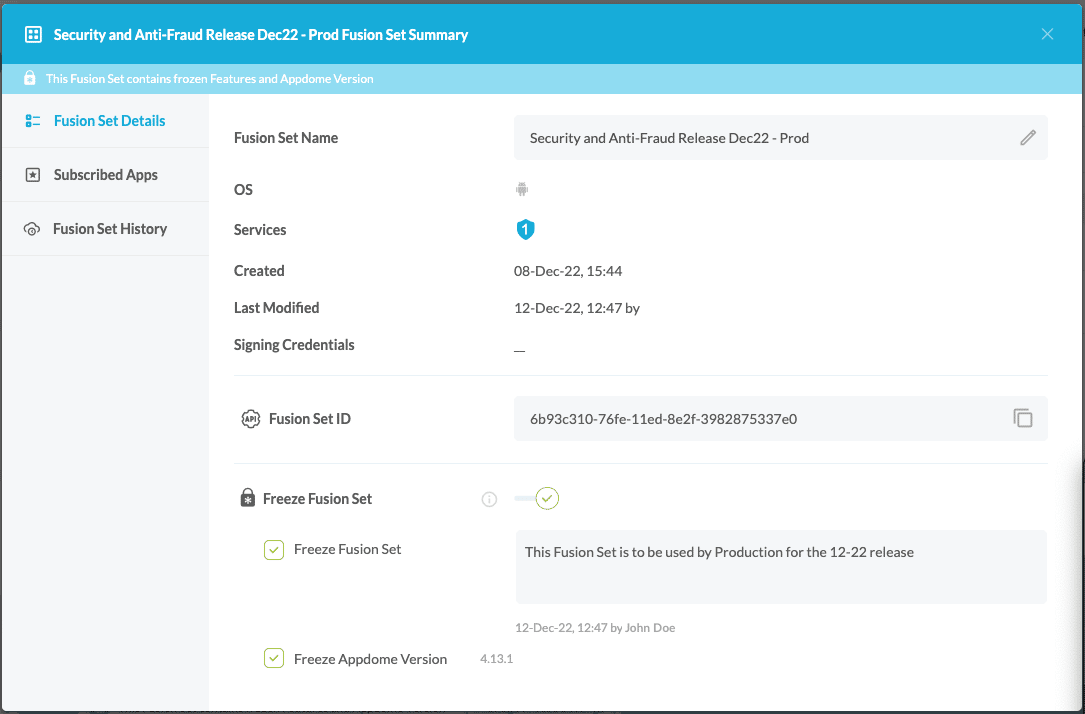Screen dimensions: 1085x714
Task: Uncheck the Freeze Fusion Set checkbox
Action: (273, 549)
